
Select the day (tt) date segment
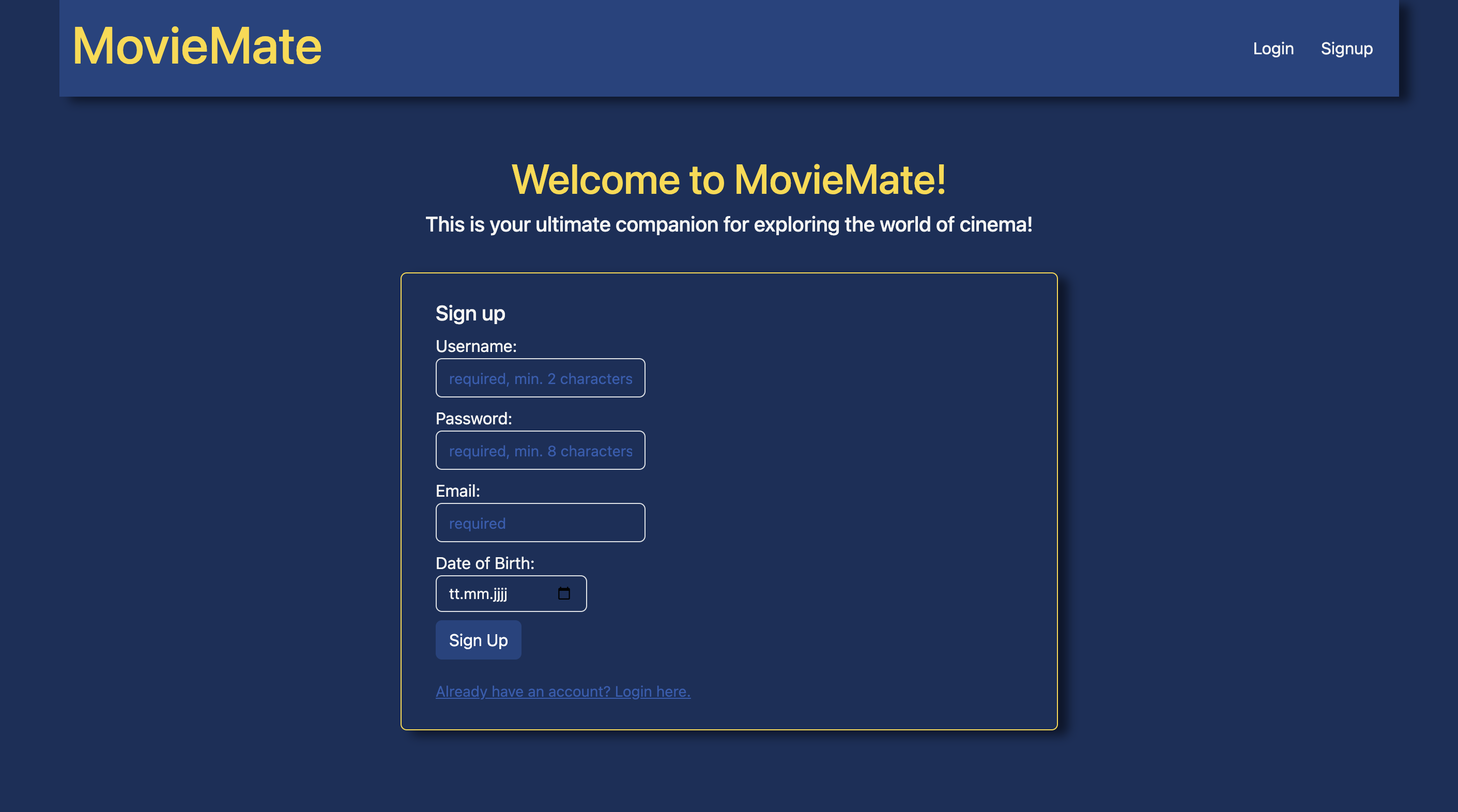[454, 593]
